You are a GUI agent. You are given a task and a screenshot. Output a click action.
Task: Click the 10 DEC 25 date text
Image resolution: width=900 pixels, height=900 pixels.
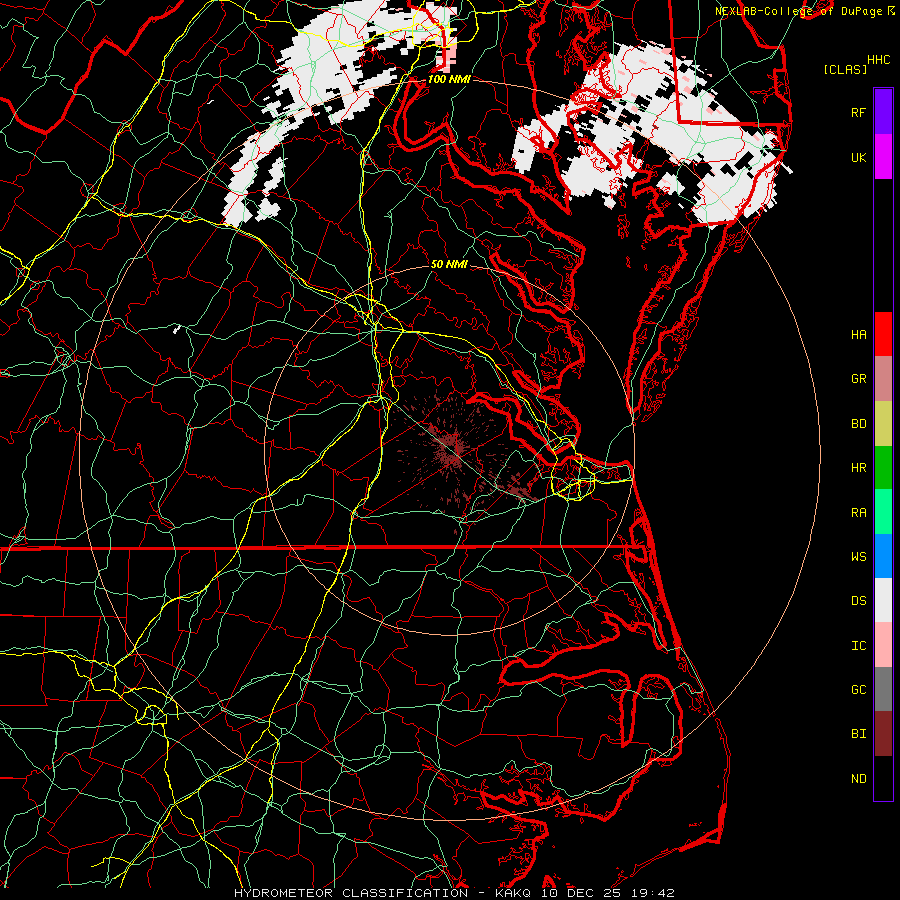coord(580,893)
